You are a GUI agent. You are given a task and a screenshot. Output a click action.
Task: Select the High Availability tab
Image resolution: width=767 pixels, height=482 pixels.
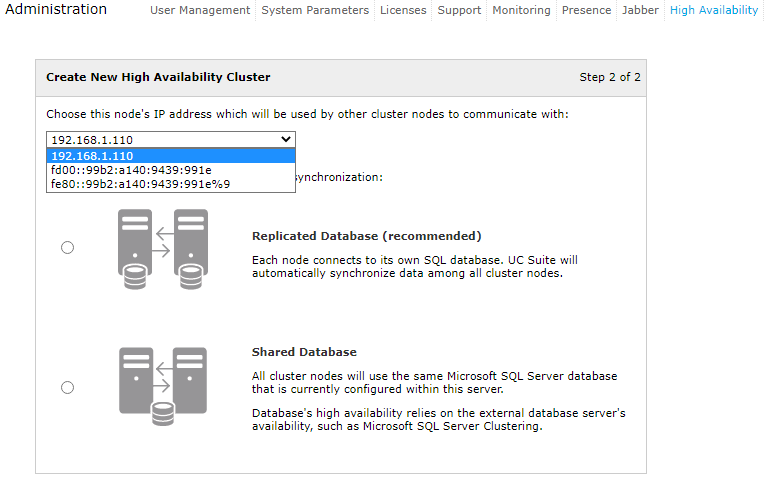714,10
